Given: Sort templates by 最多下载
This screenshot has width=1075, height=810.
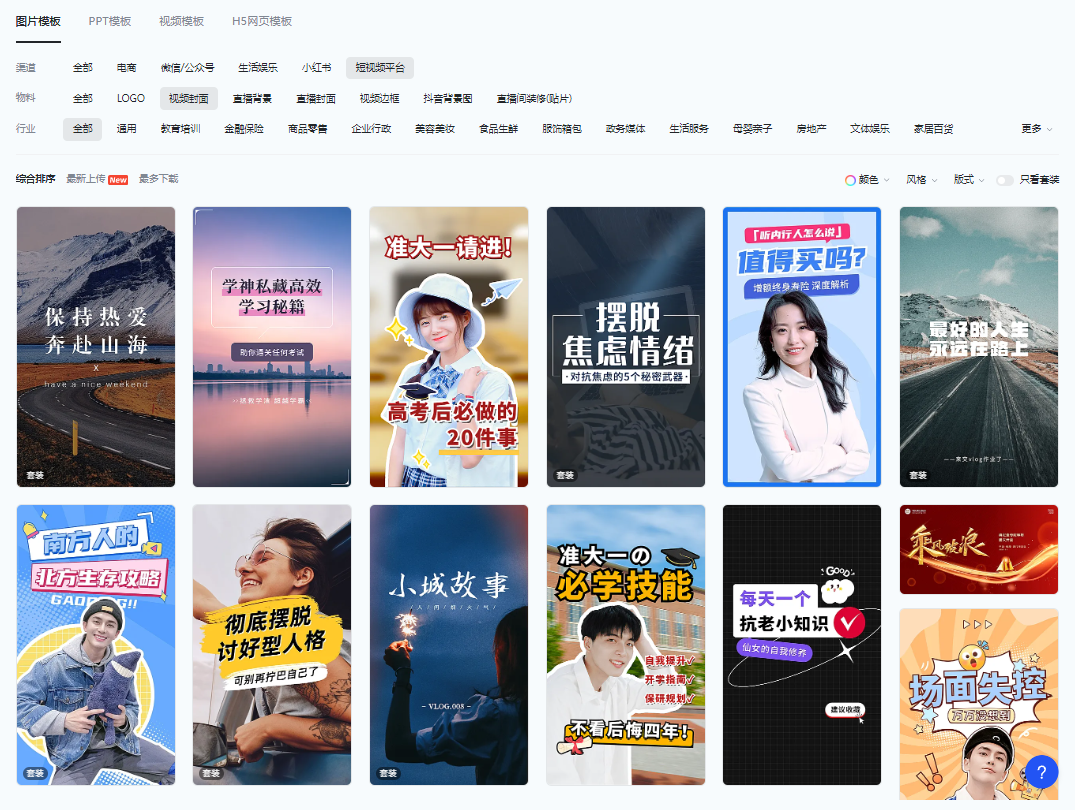Looking at the screenshot, I should pos(158,179).
